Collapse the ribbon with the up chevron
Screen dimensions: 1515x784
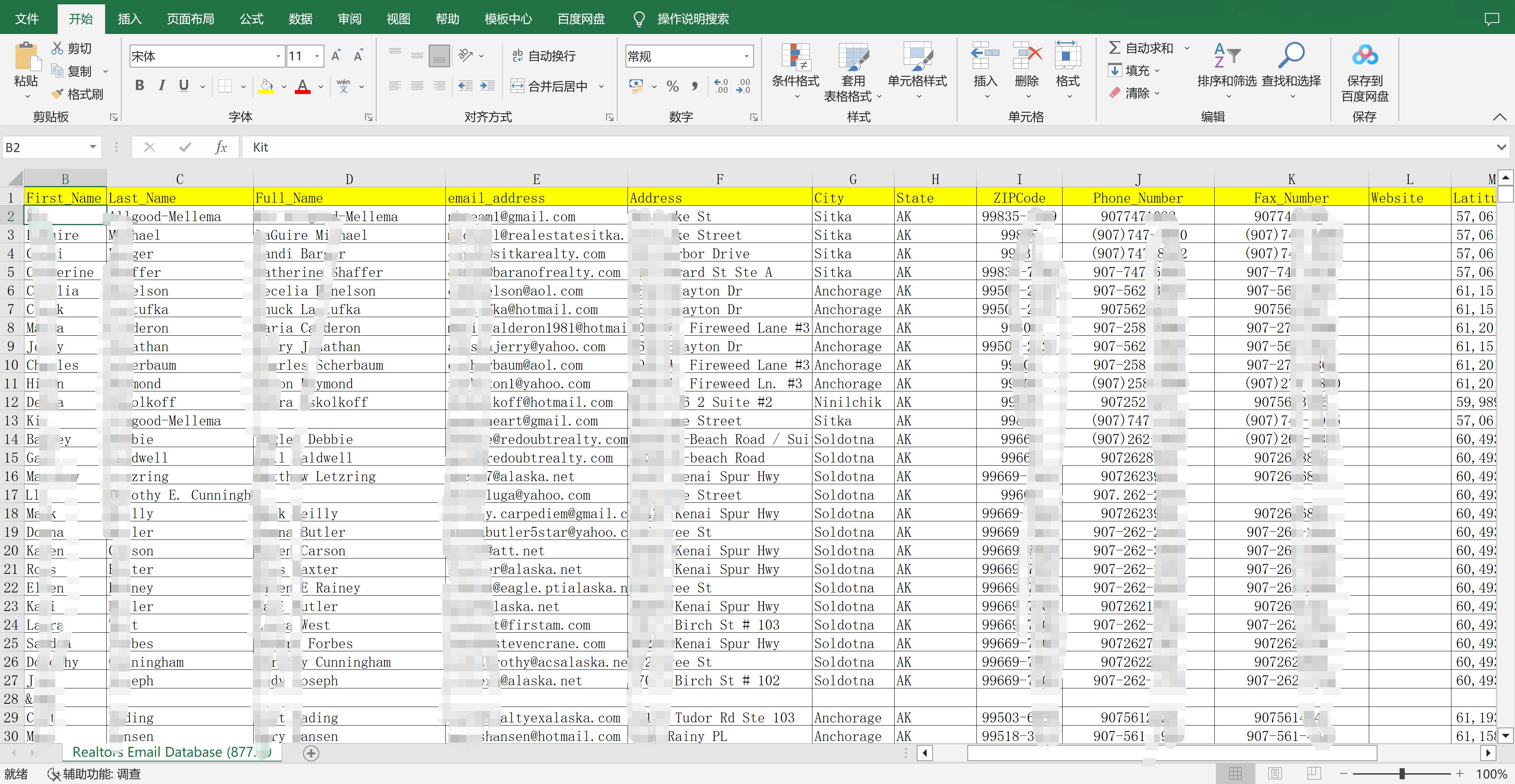[1499, 117]
